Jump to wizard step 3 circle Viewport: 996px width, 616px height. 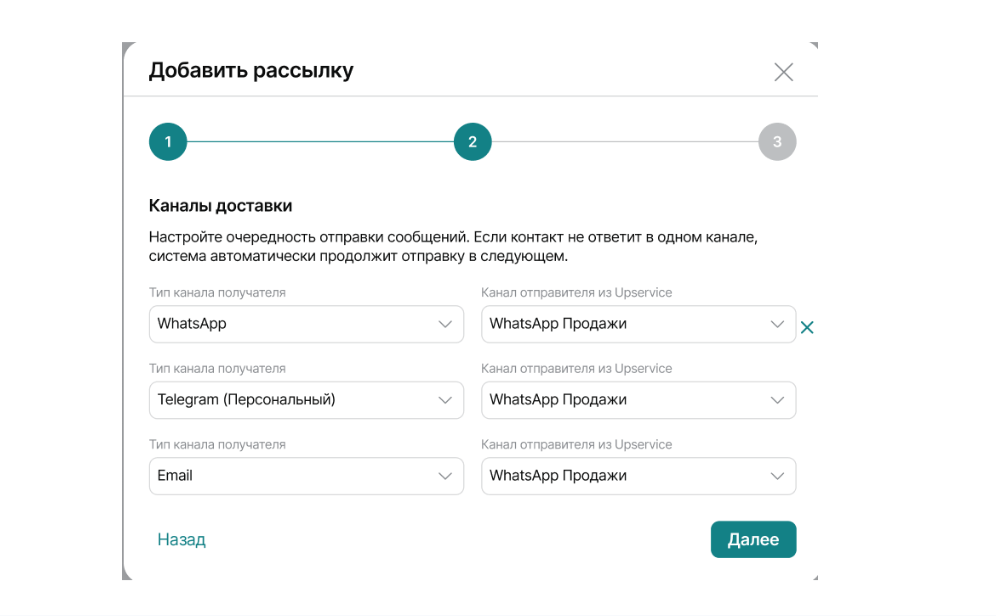777,142
